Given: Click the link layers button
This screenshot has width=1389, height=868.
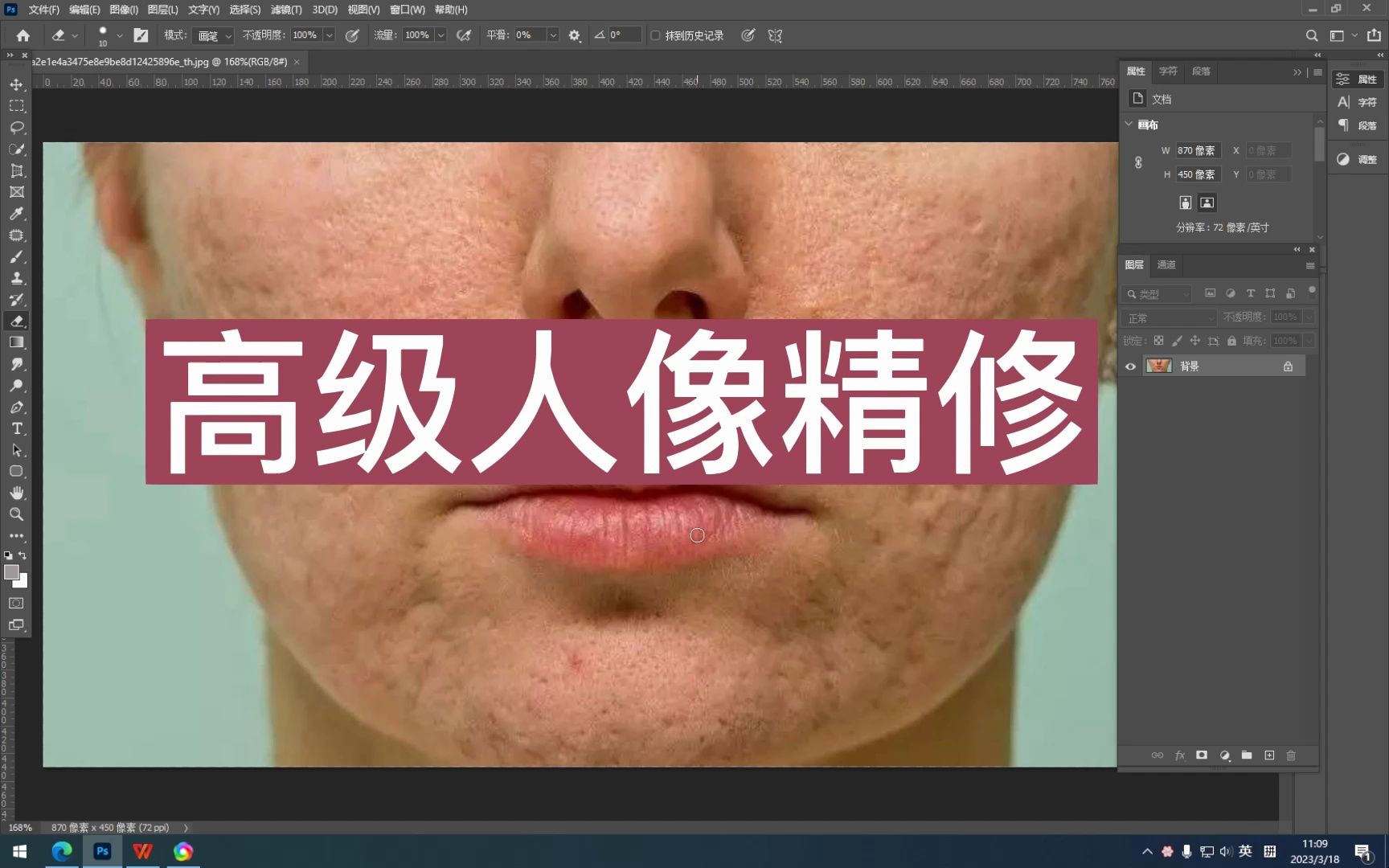Looking at the screenshot, I should (1157, 755).
